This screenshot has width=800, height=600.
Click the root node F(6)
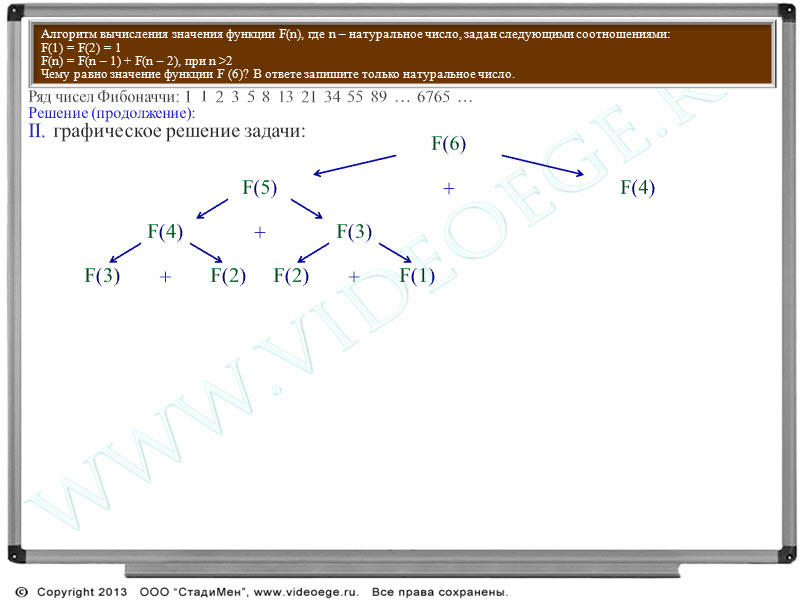pos(448,143)
